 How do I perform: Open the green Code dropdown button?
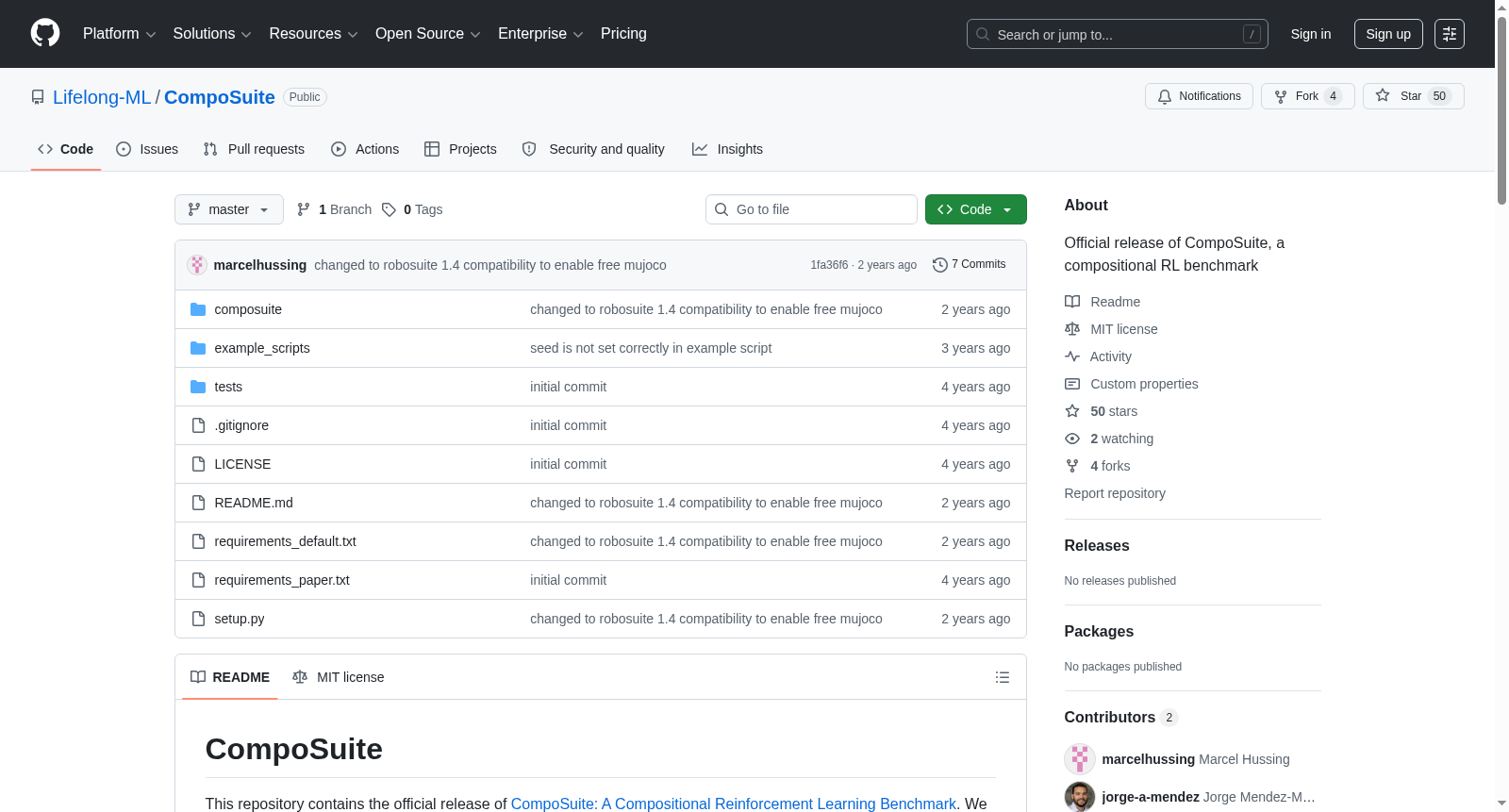coord(976,209)
